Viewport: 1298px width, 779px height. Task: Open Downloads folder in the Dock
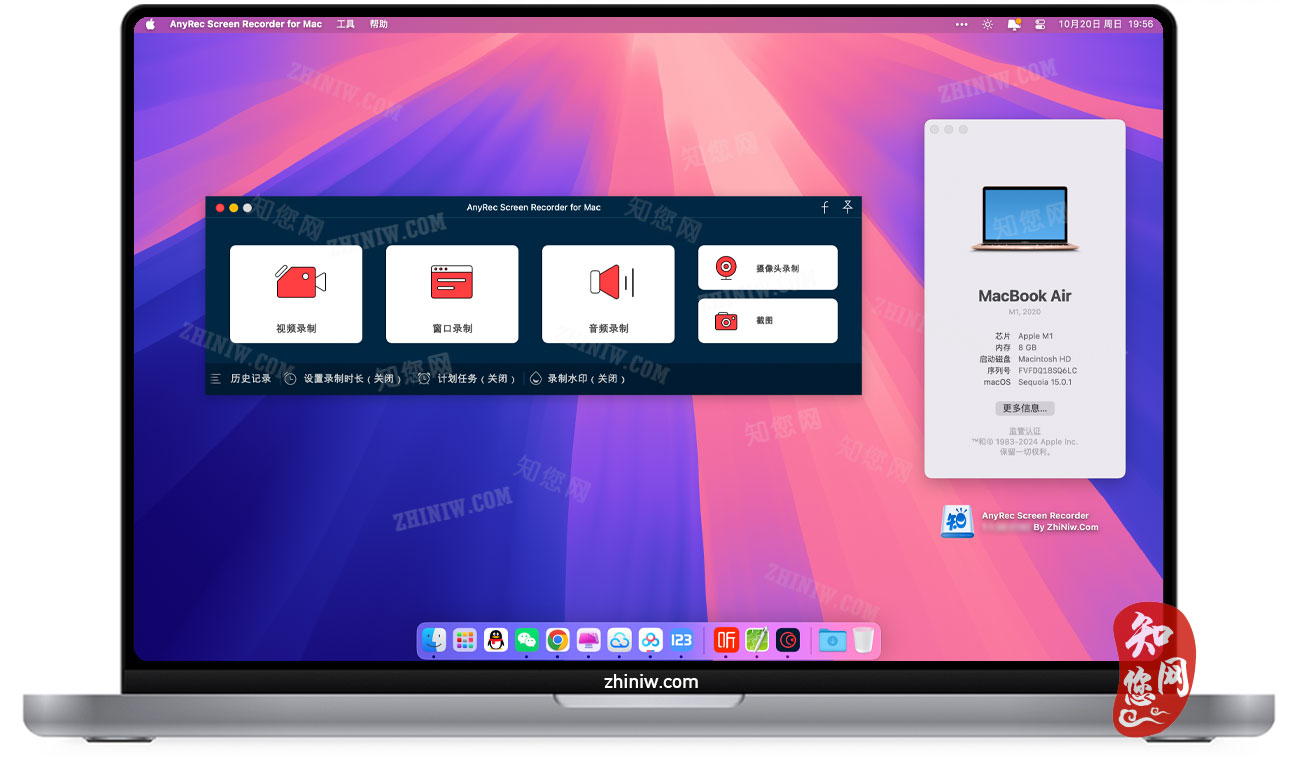tap(832, 640)
